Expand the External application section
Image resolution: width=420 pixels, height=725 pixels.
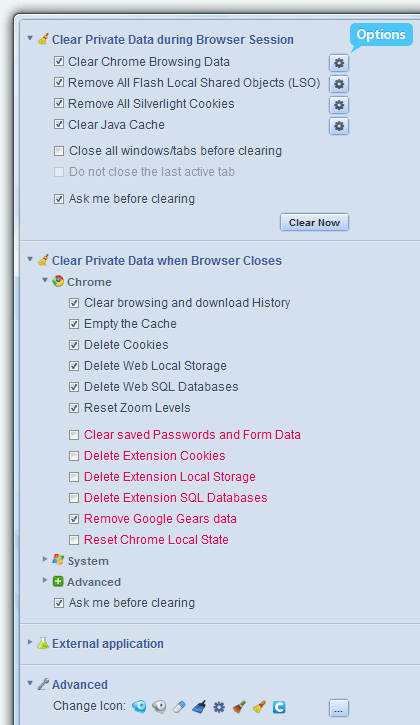(30, 642)
